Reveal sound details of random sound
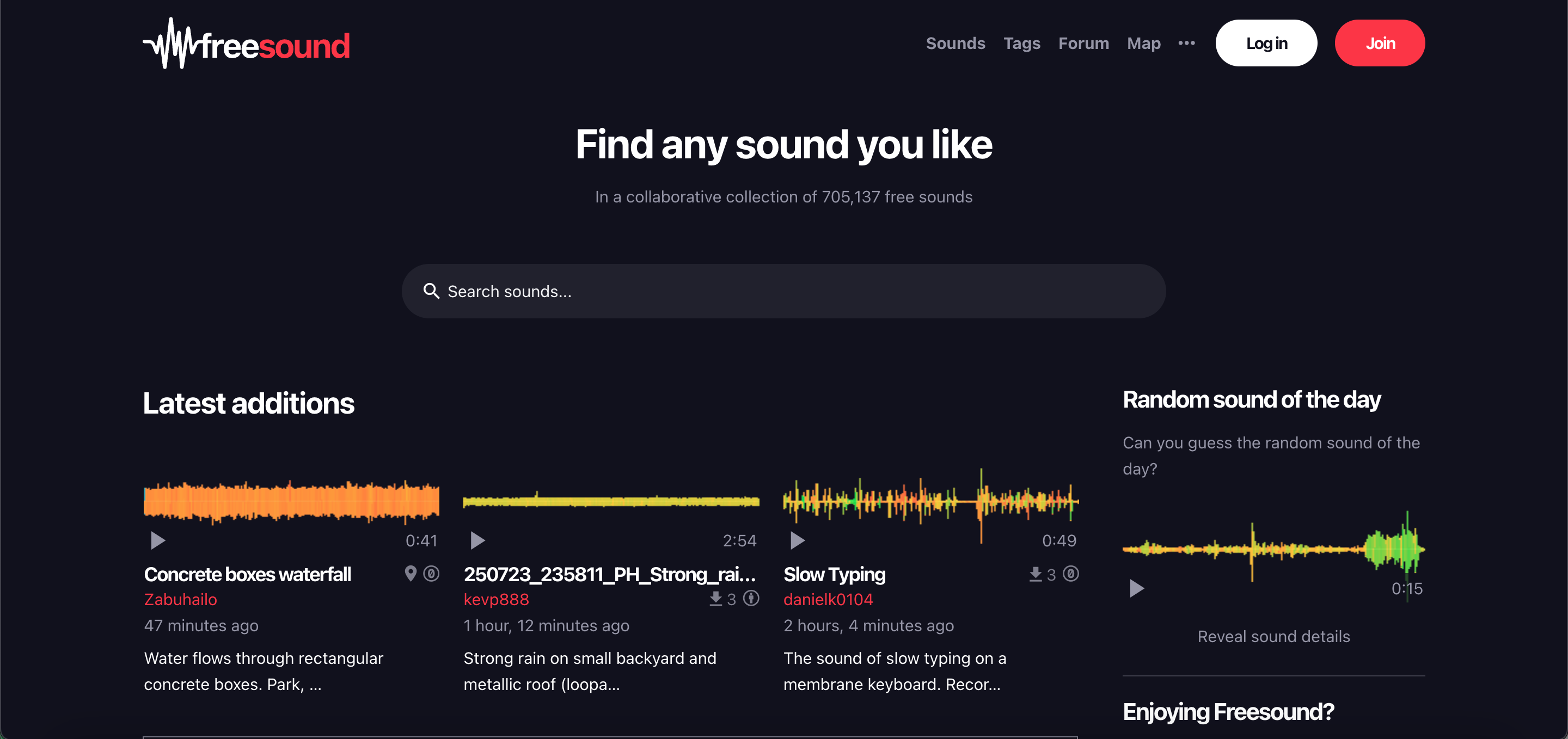This screenshot has width=1568, height=739. pos(1273,636)
